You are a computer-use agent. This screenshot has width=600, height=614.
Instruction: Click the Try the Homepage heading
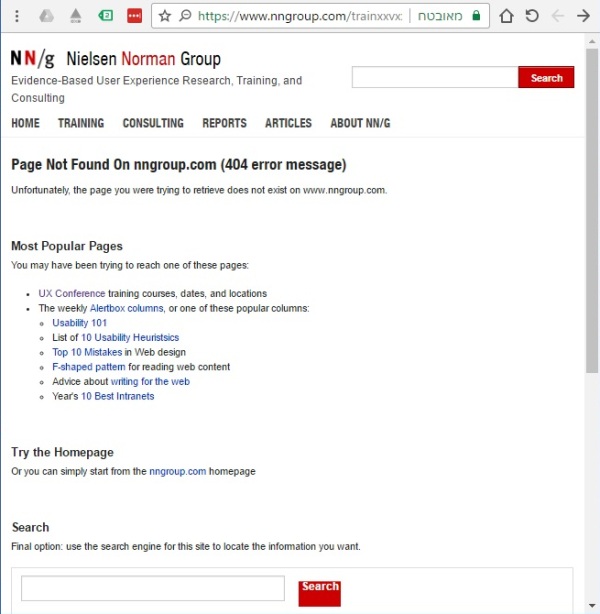[62, 452]
